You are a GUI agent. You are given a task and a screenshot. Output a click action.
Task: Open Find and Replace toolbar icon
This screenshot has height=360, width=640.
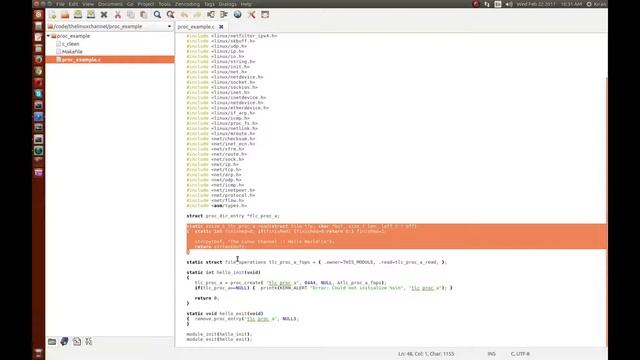[x=171, y=15]
